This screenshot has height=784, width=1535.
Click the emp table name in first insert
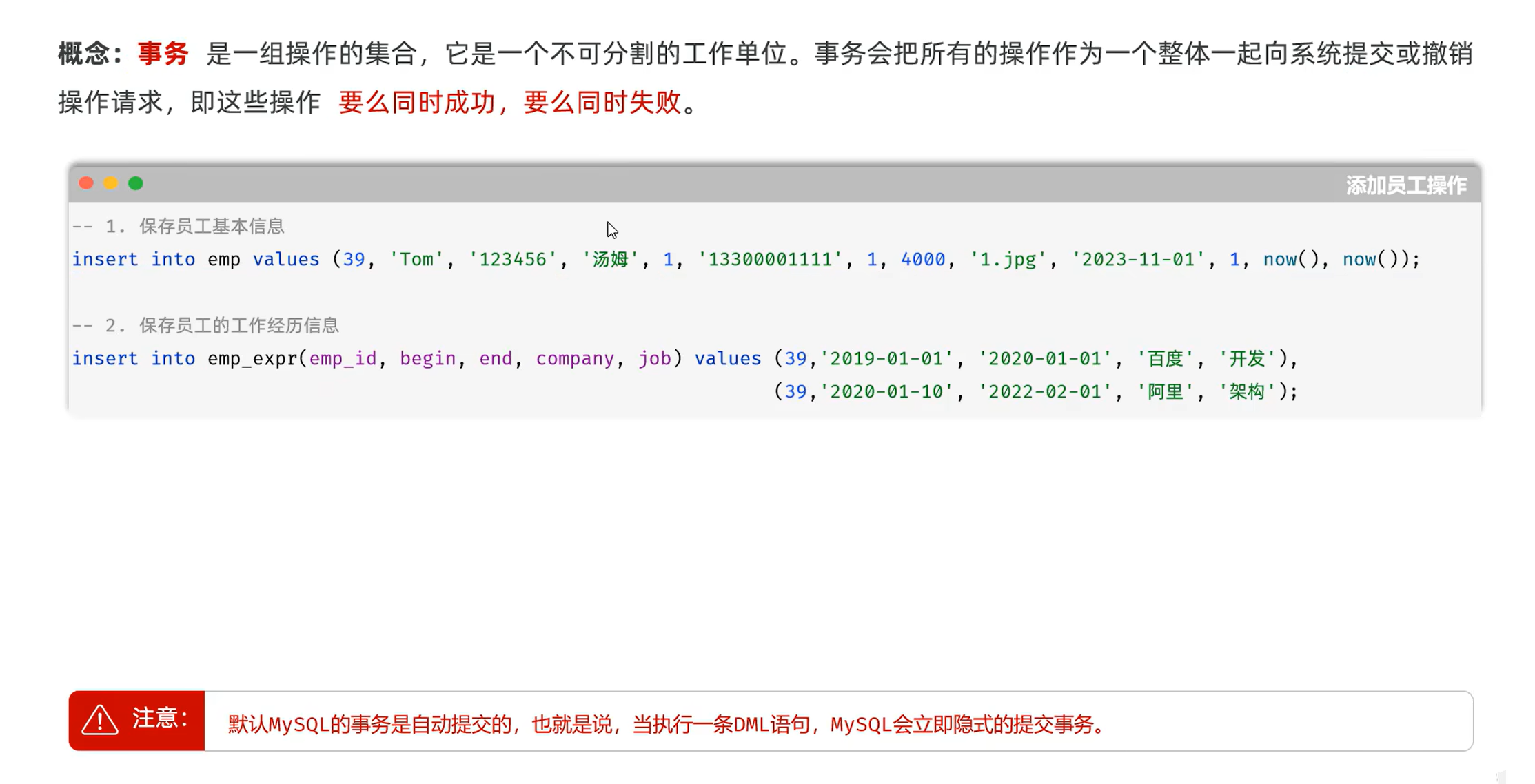click(224, 260)
